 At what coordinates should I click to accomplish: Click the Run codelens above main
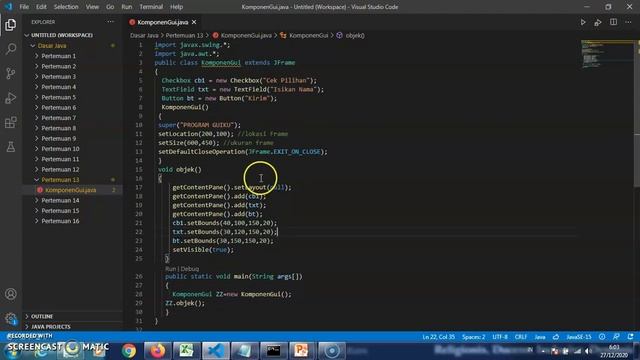pyautogui.click(x=170, y=269)
